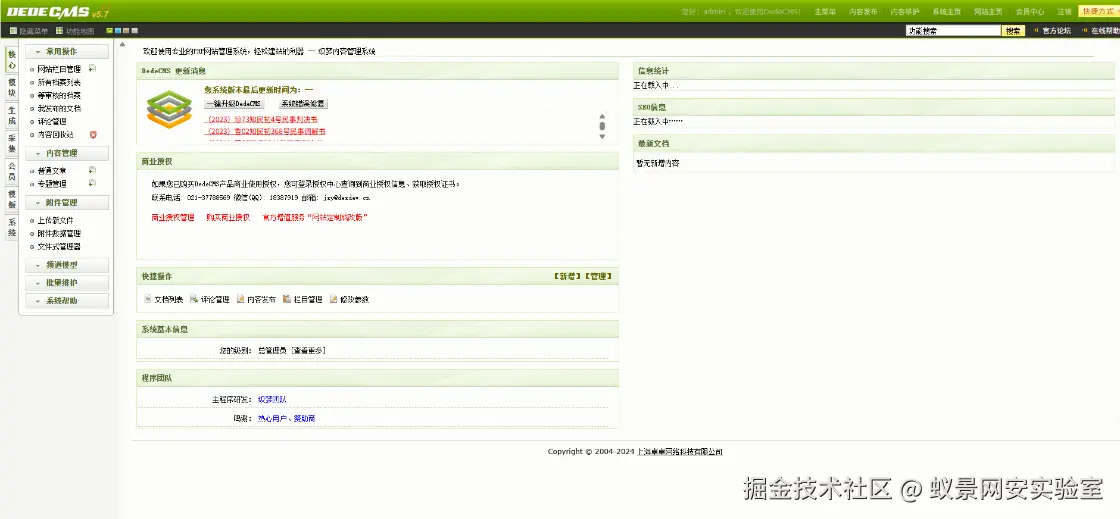Open the 购买商业授权 red link
The width and height of the screenshot is (1120, 519).
tap(228, 217)
